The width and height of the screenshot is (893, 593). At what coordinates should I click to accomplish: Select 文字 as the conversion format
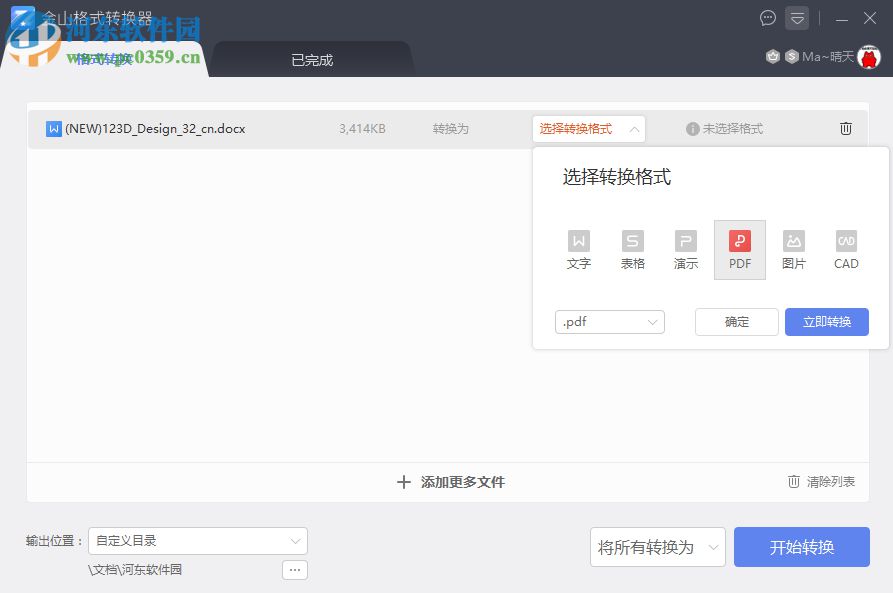578,249
